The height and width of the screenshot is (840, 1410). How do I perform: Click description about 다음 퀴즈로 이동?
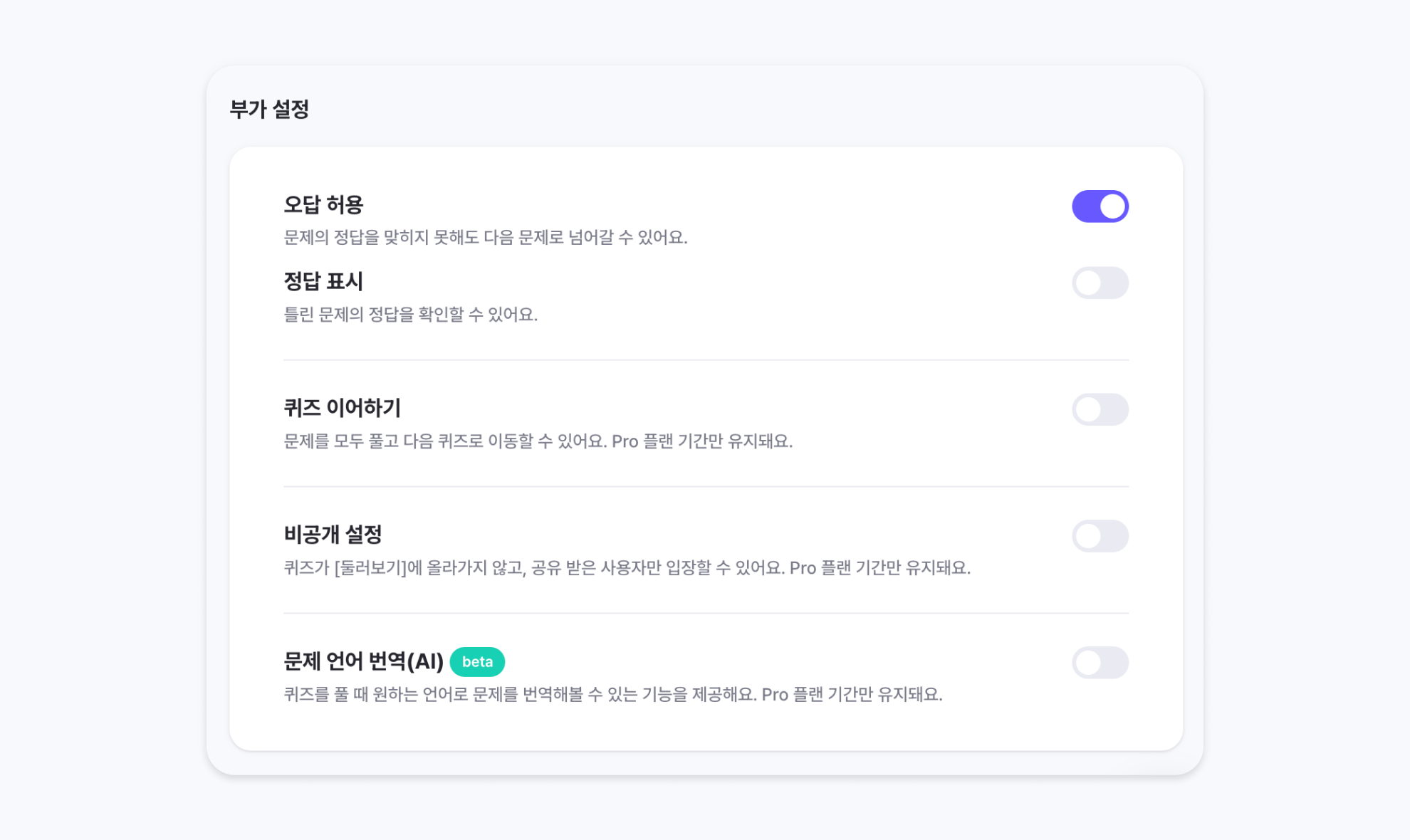538,441
